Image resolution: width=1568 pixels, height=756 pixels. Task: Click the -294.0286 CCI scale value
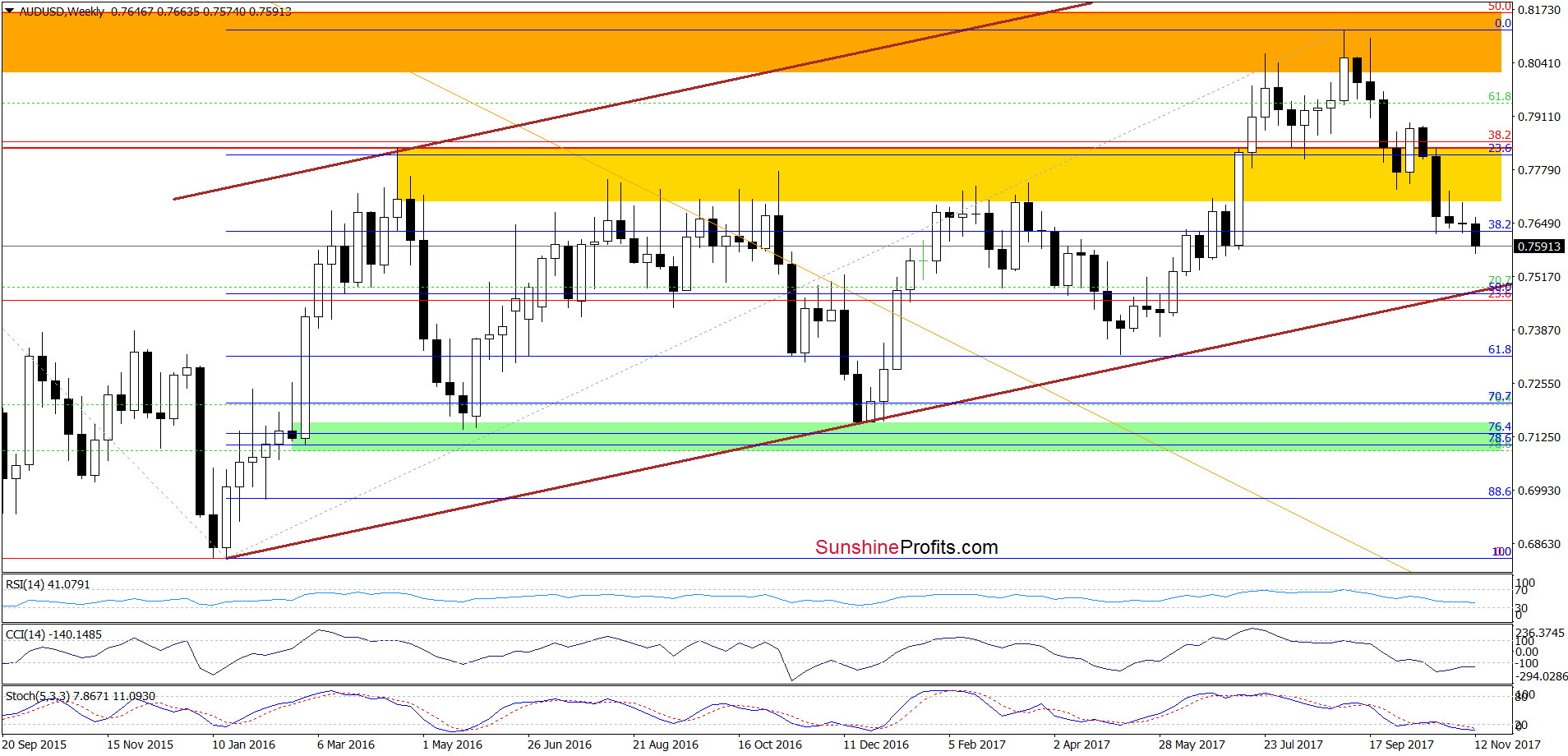click(x=1541, y=676)
